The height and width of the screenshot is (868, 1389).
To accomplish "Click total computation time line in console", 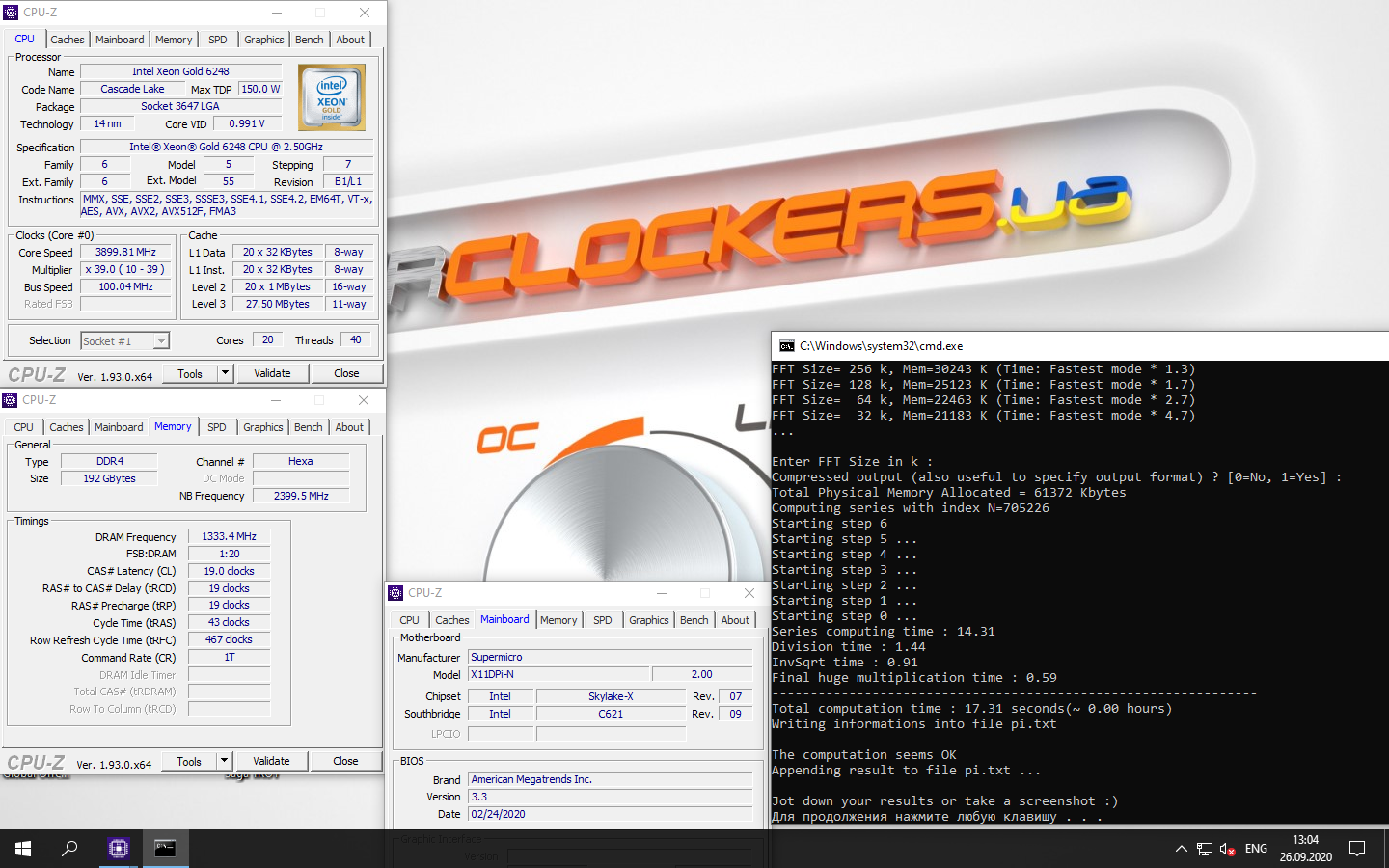I will 972,709.
